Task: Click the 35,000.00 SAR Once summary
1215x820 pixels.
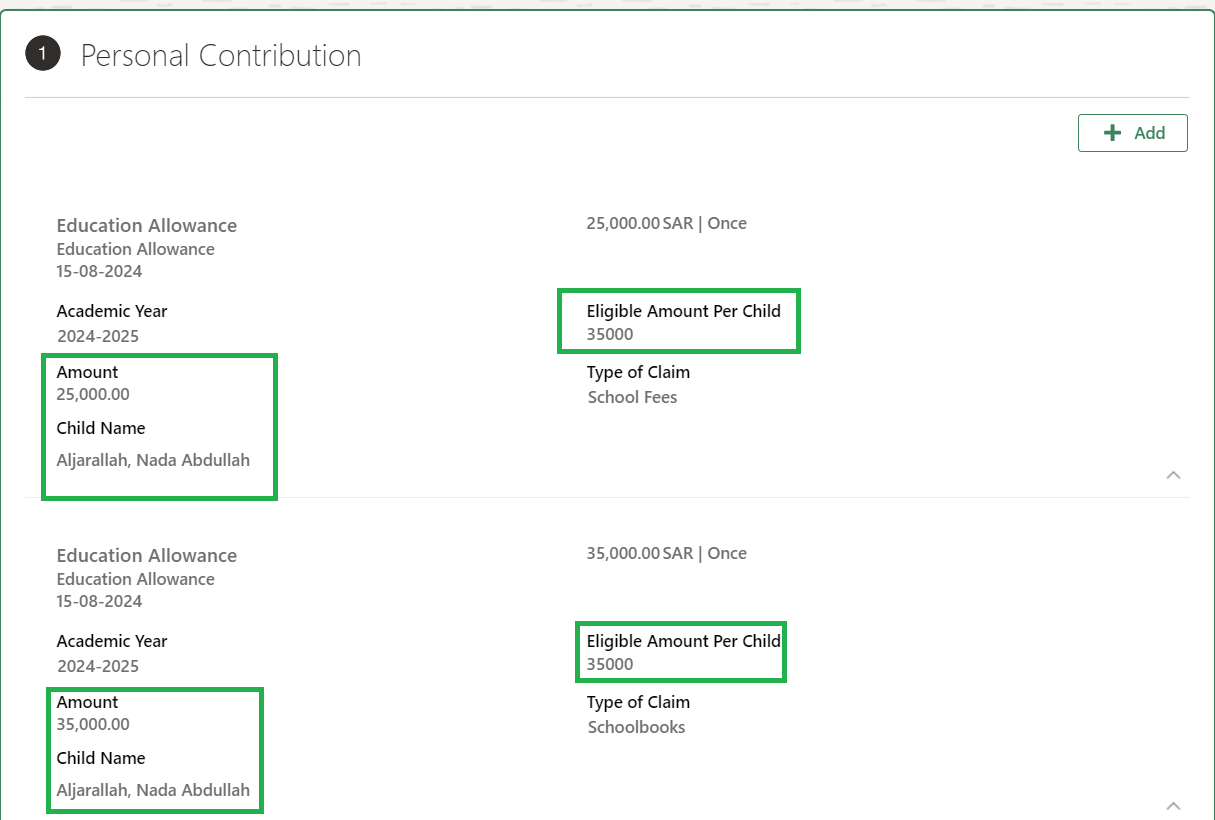Action: 667,553
